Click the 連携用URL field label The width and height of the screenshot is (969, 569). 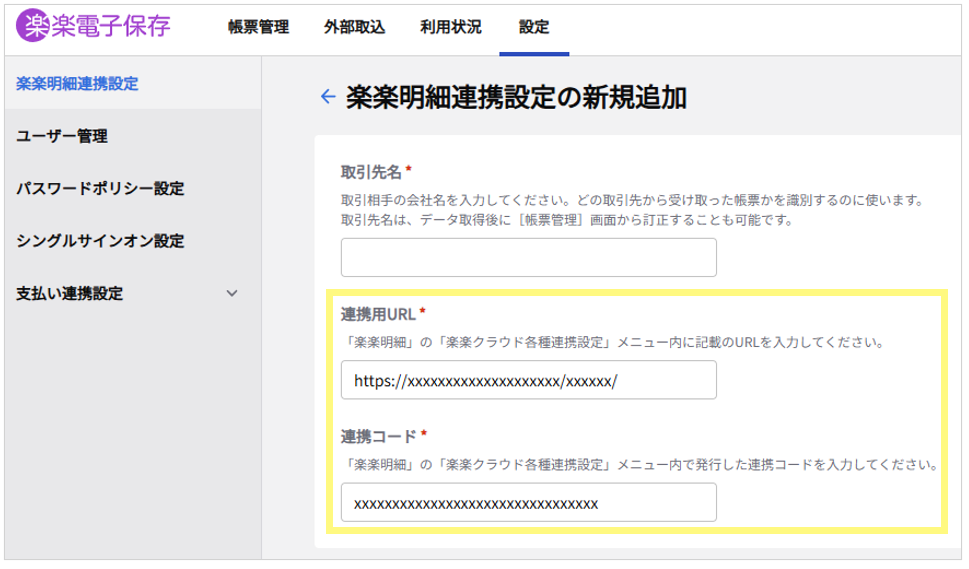pos(377,315)
